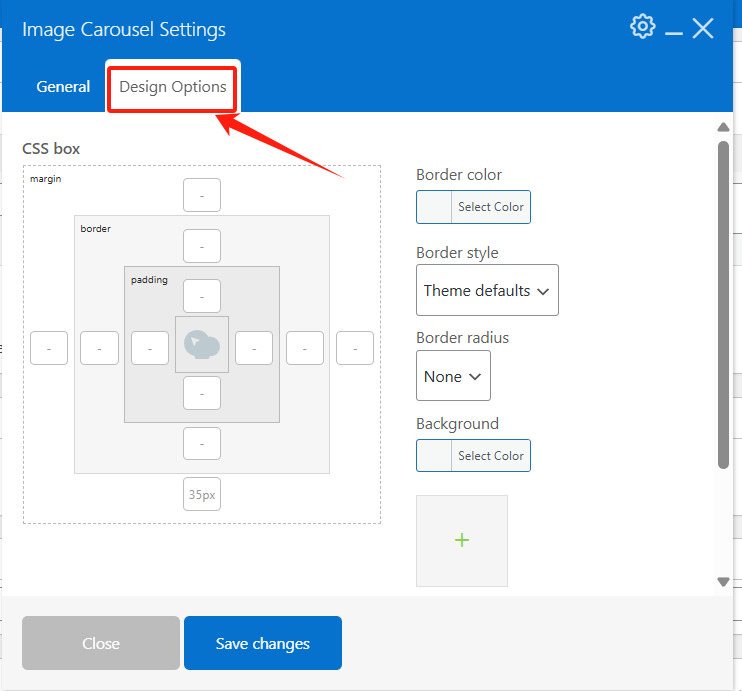Click the green plus add image icon
742x691 pixels.
point(462,540)
